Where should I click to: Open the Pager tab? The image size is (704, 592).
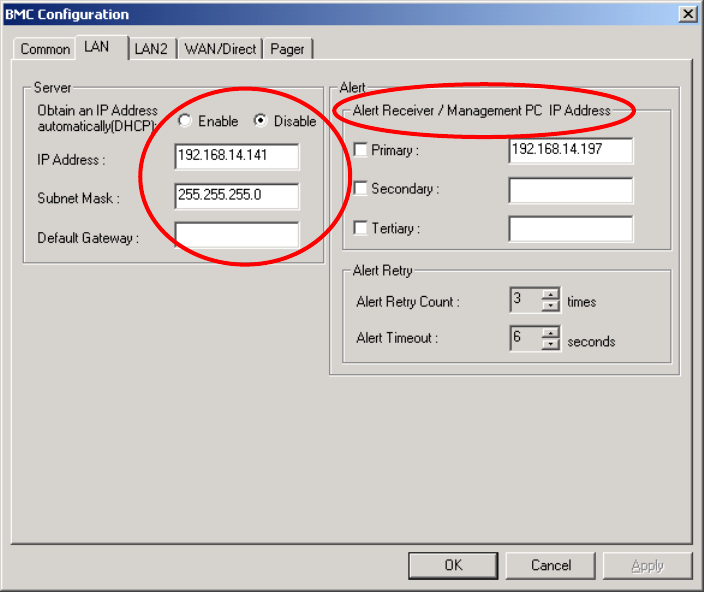[x=287, y=49]
